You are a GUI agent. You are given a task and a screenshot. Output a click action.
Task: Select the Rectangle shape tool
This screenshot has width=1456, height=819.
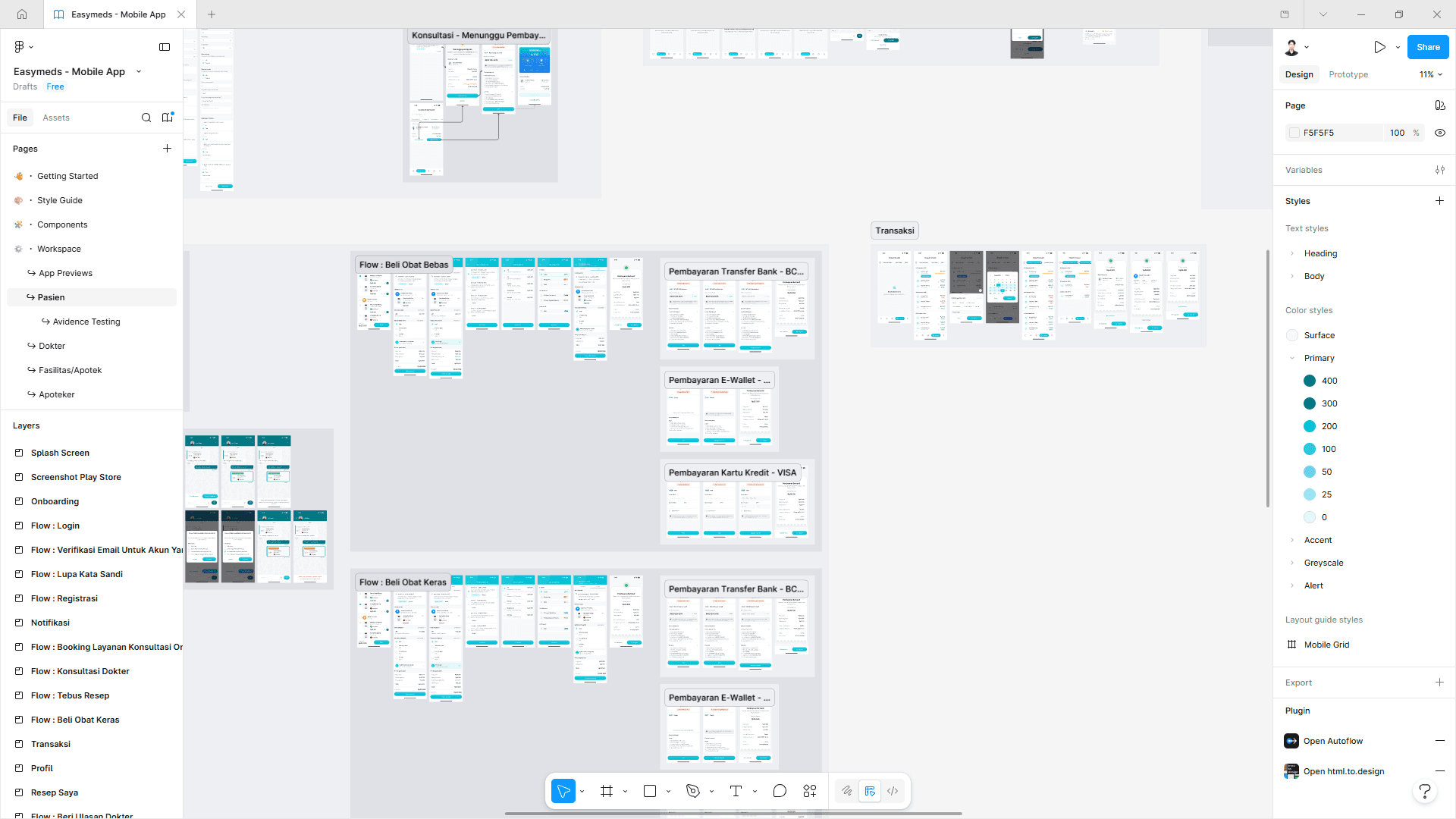coord(650,791)
